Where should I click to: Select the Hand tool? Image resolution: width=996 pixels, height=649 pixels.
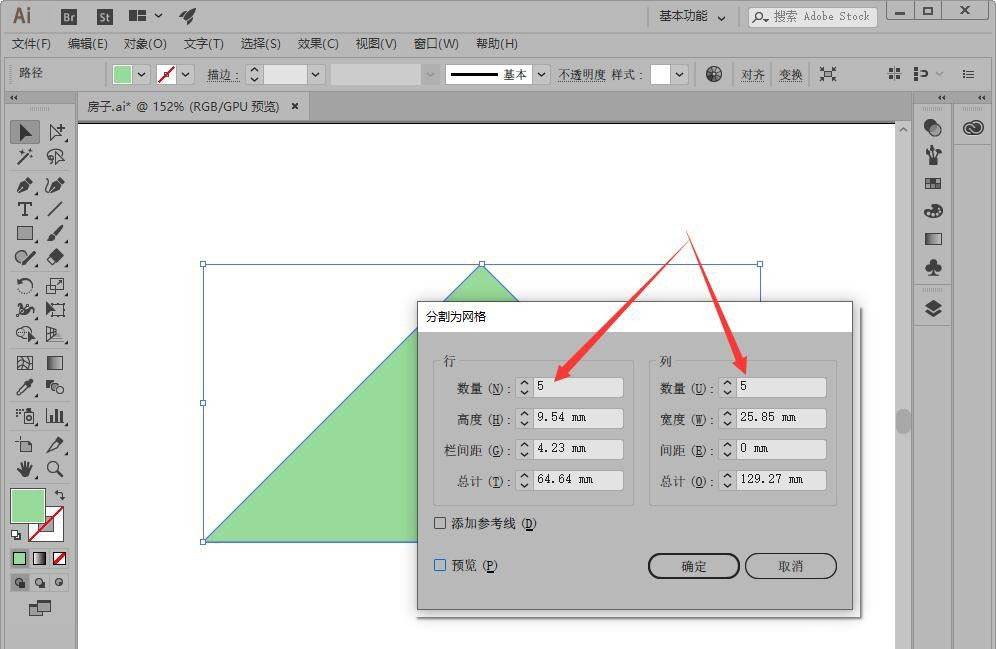pyautogui.click(x=24, y=469)
